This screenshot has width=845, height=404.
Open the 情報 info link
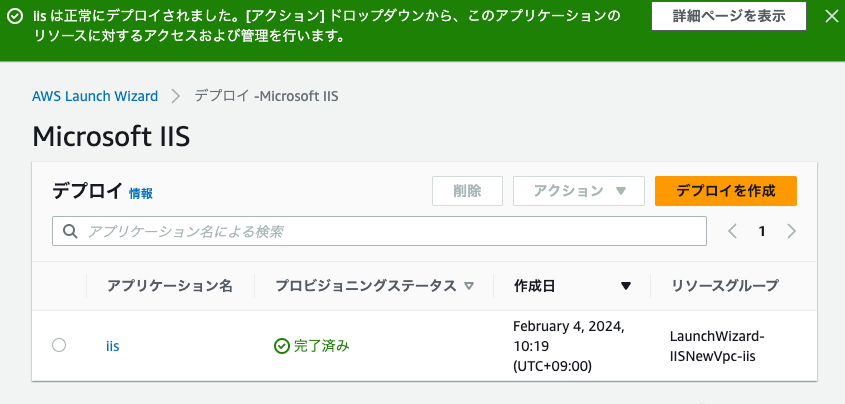pos(141,193)
